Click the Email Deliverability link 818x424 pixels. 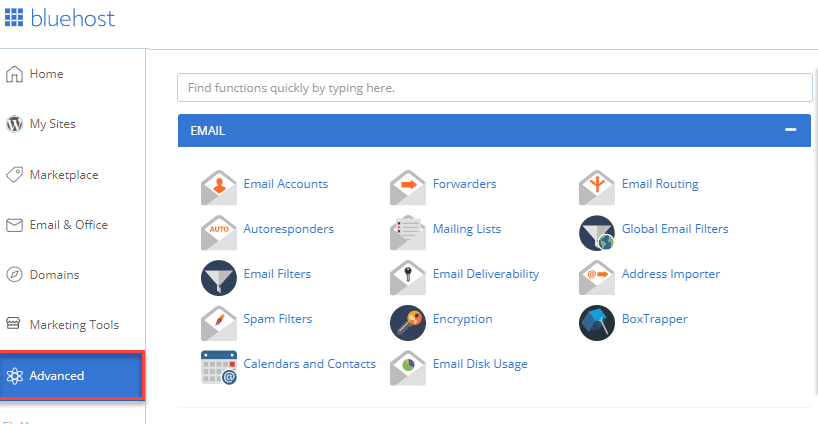pyautogui.click(x=486, y=274)
